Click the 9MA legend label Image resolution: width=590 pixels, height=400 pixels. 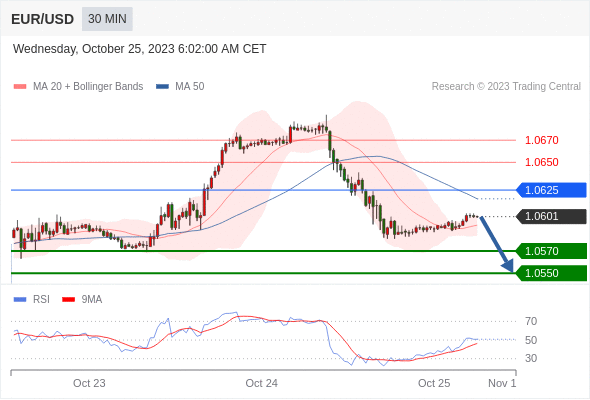(x=92, y=300)
